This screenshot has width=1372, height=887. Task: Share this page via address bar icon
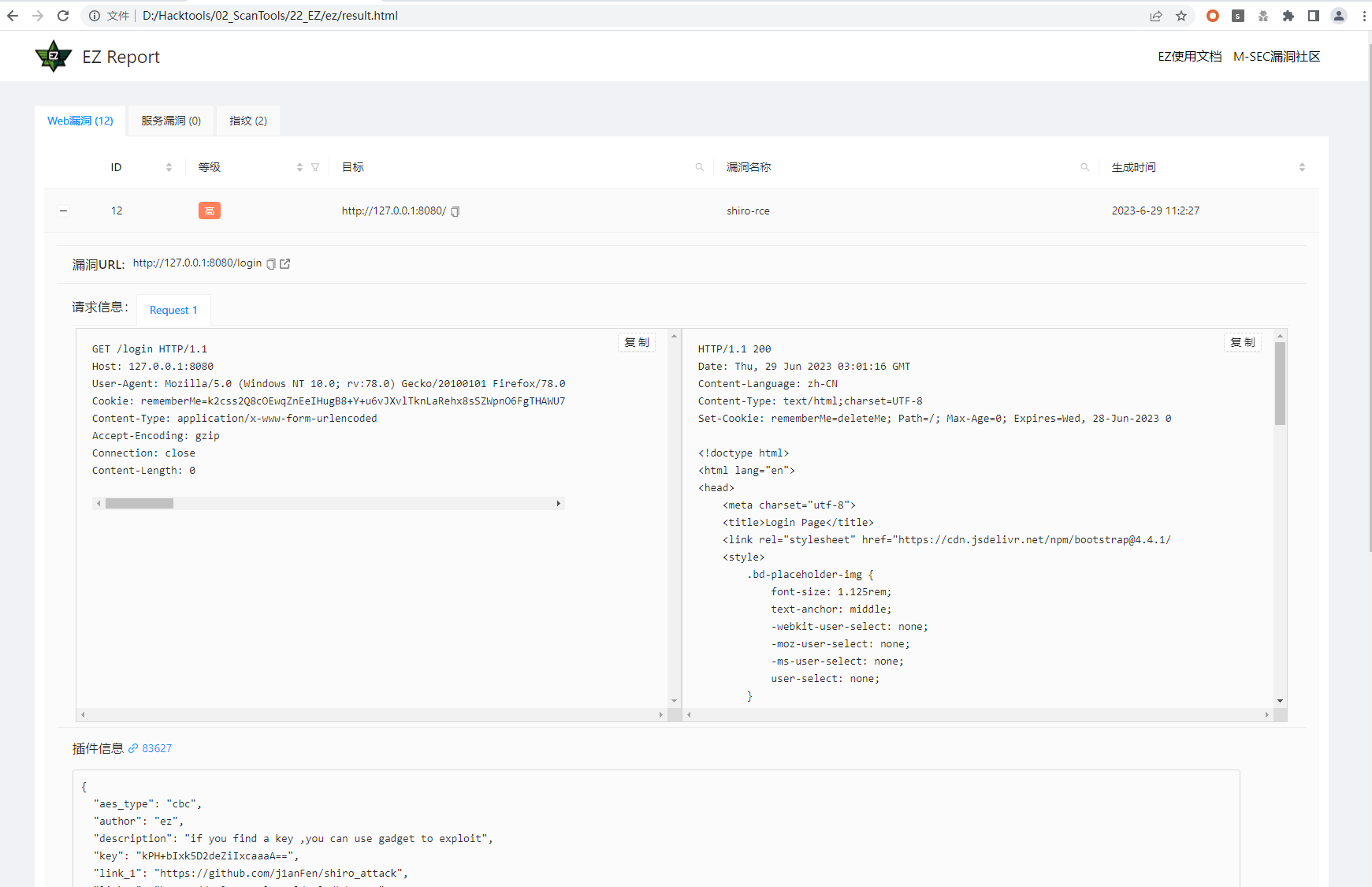pos(1156,16)
